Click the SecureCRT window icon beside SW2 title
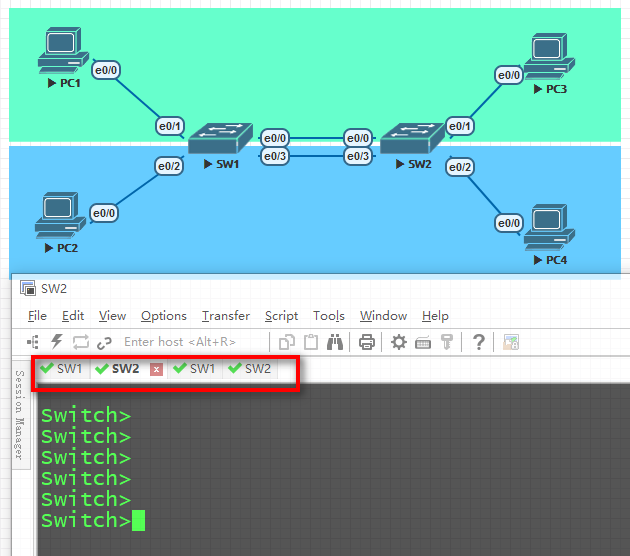 [x=28, y=288]
